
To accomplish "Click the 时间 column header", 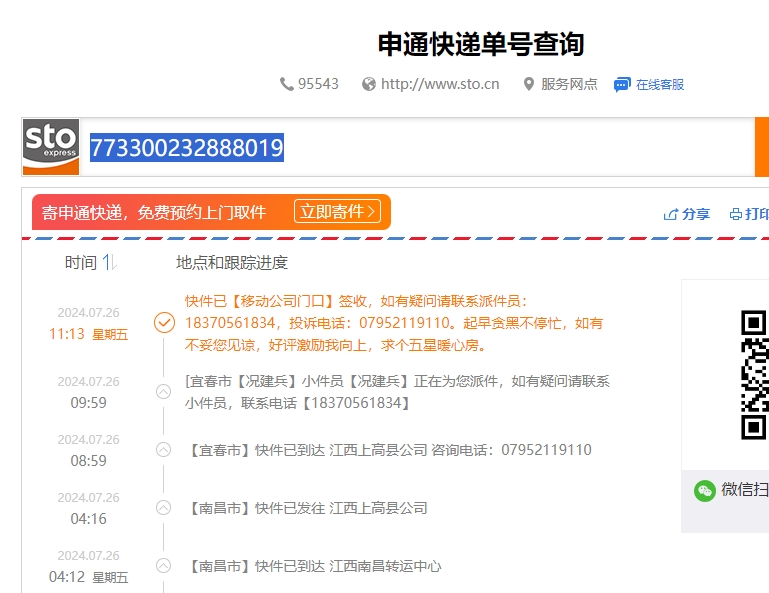I will coord(81,262).
